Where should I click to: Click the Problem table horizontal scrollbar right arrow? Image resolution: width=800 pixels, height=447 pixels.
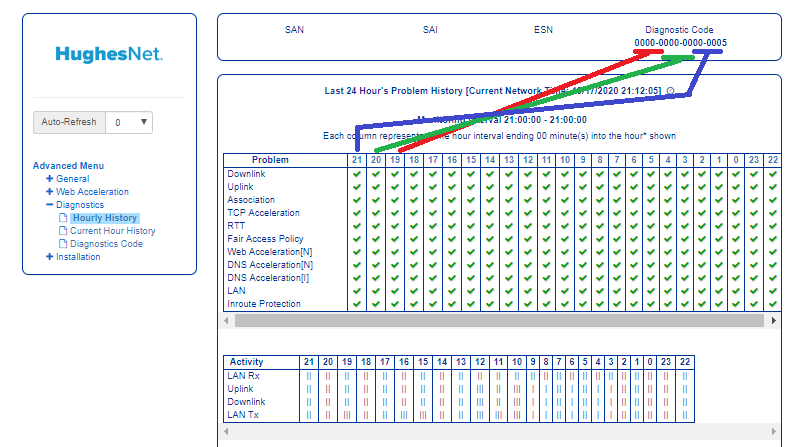coord(772,320)
